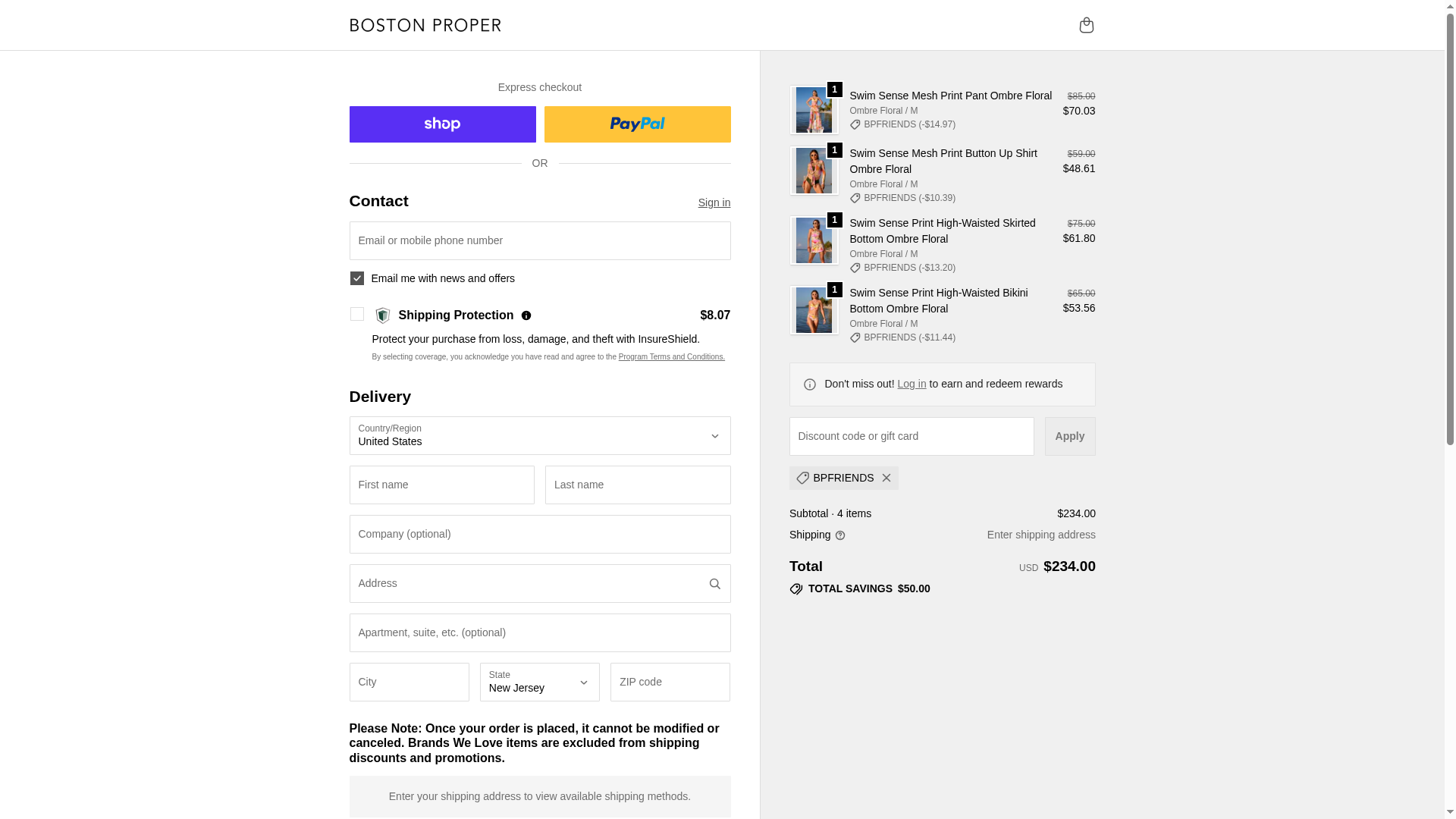1456x819 pixels.
Task: Remove the BPFRIENDS discount code
Action: tap(886, 478)
